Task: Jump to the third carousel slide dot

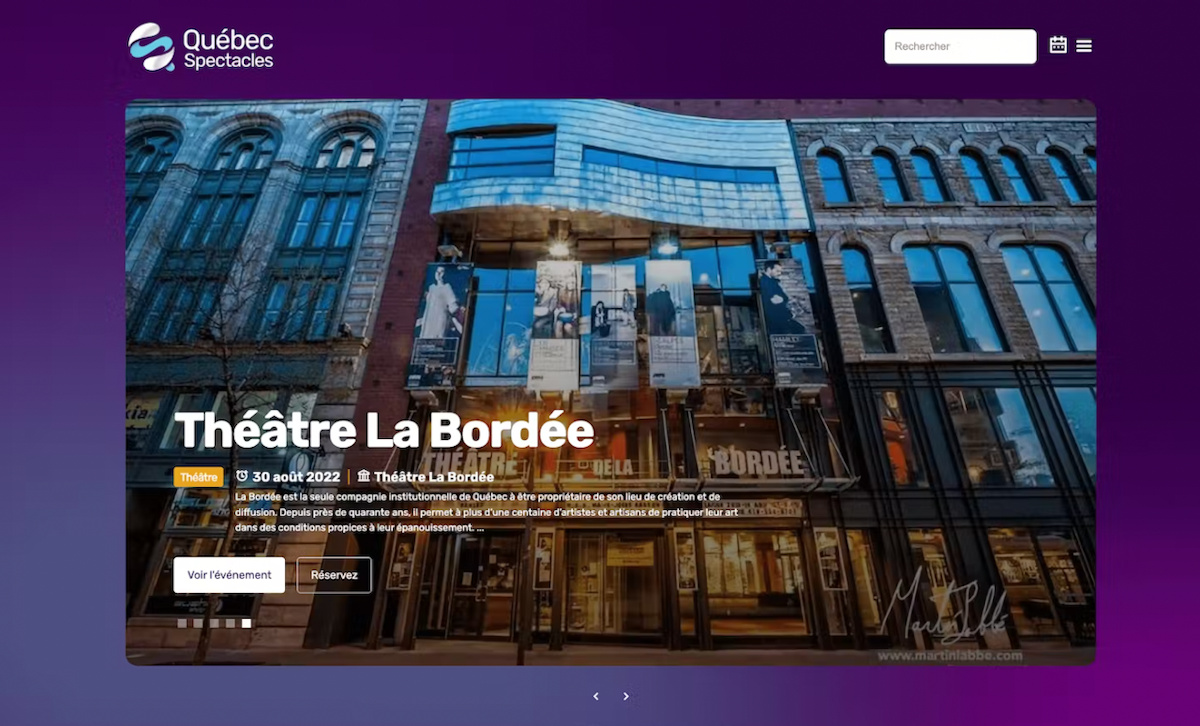Action: pyautogui.click(x=214, y=623)
